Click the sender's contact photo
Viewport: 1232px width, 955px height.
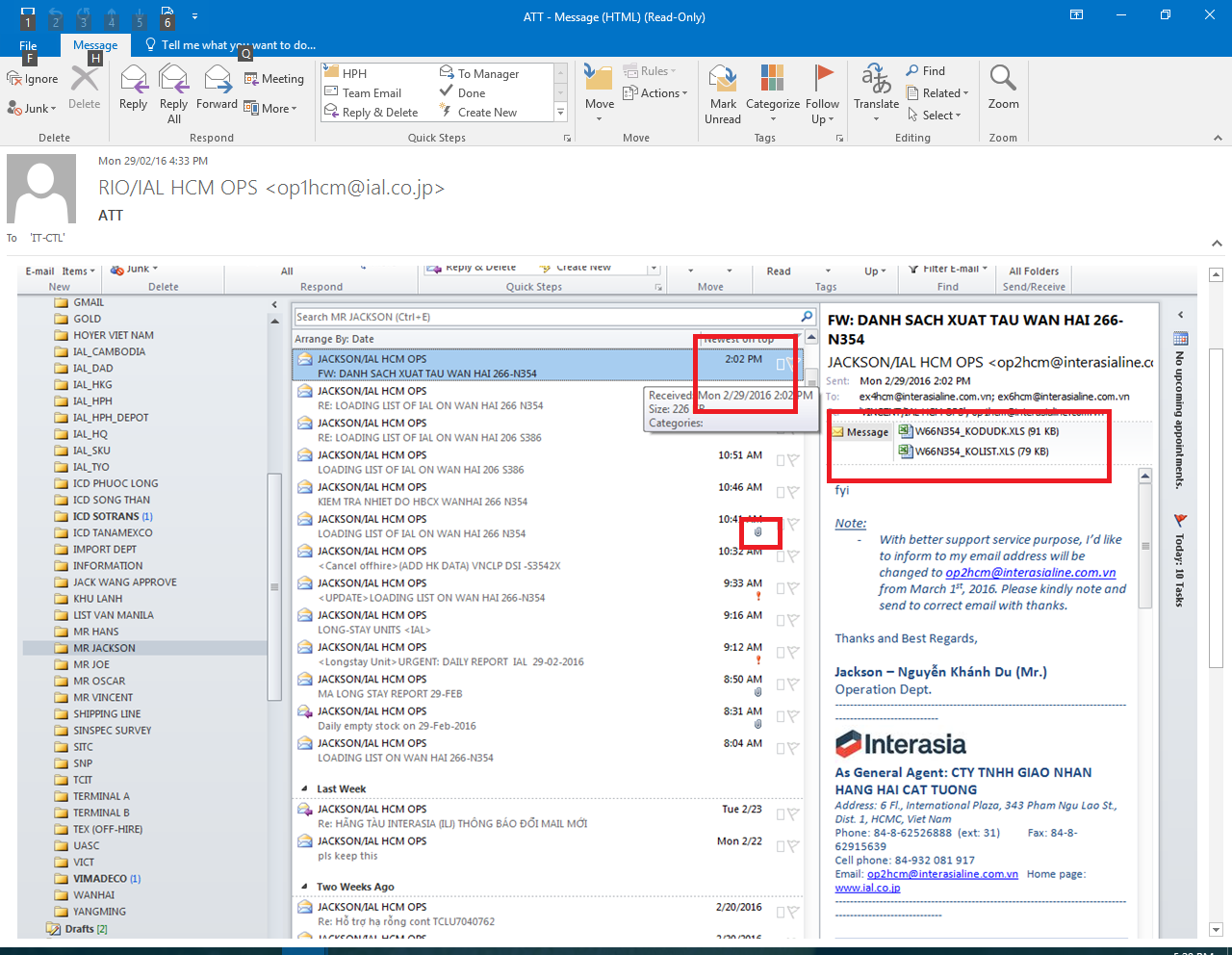tap(41, 189)
